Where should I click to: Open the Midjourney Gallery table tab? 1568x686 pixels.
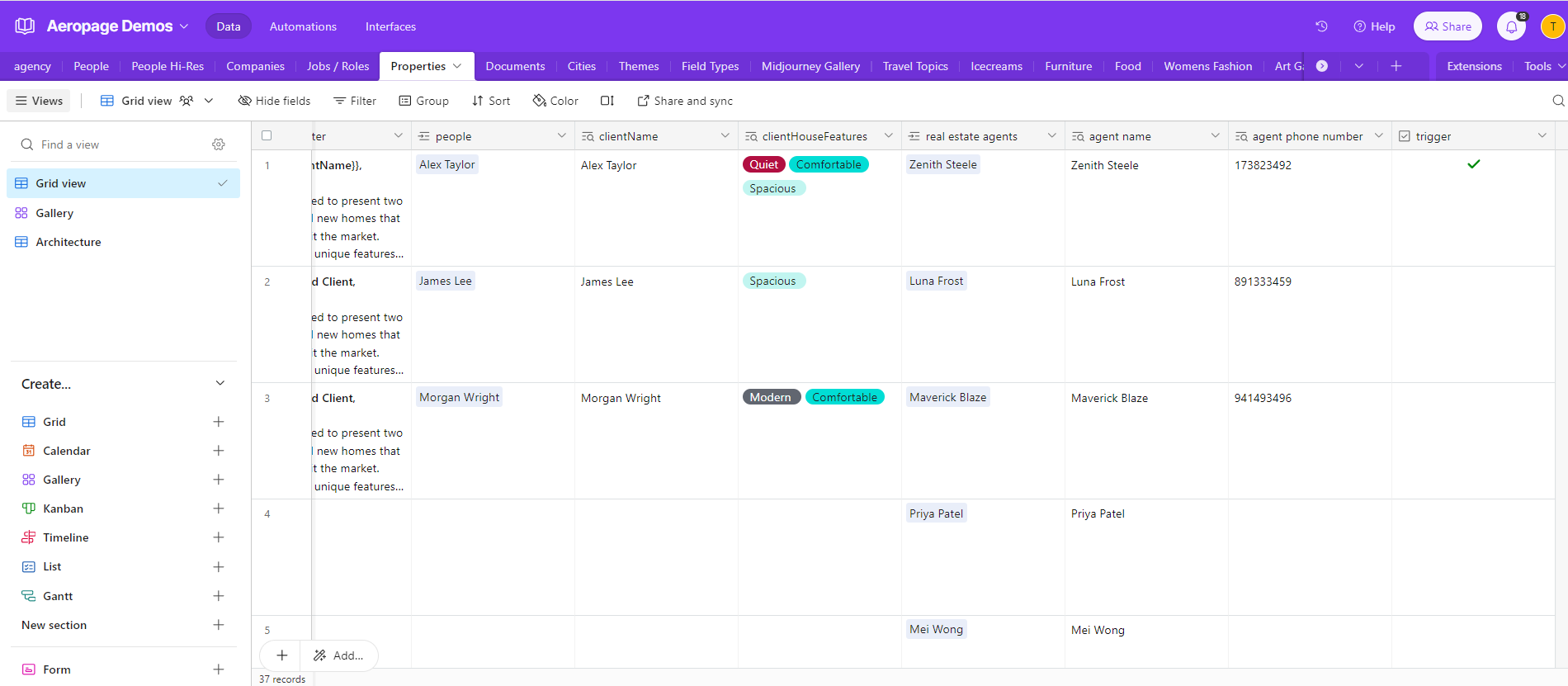tap(810, 66)
